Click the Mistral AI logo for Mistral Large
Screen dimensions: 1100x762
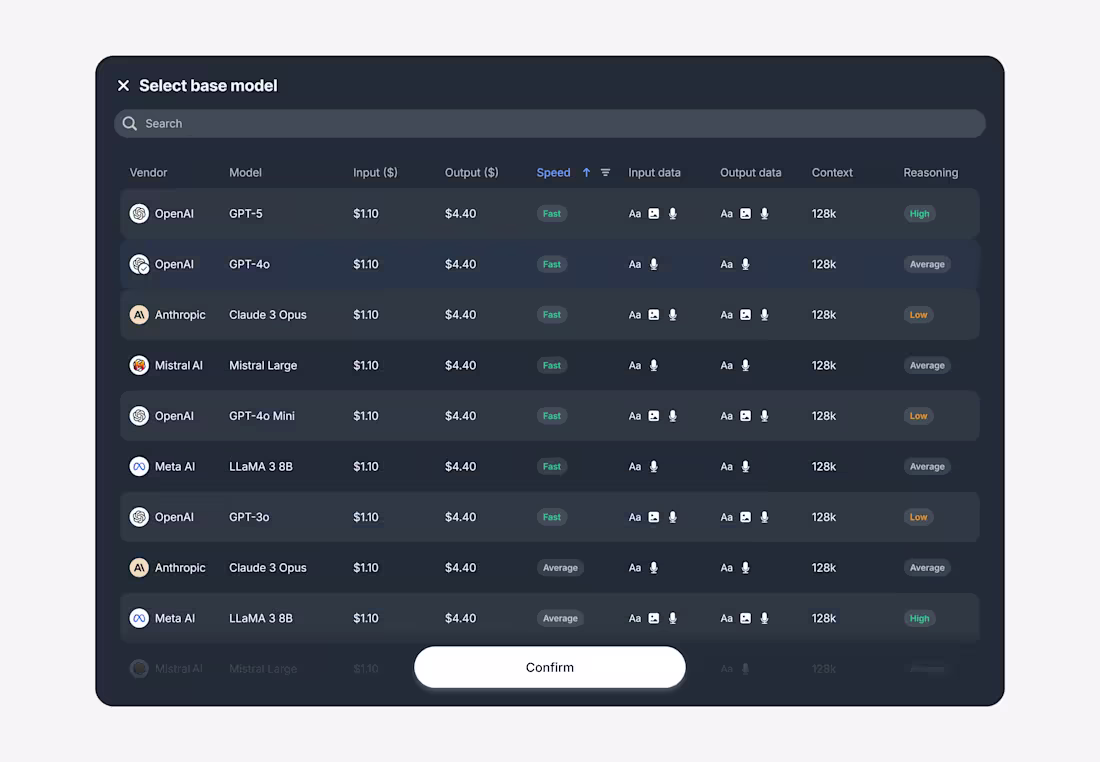pyautogui.click(x=139, y=366)
